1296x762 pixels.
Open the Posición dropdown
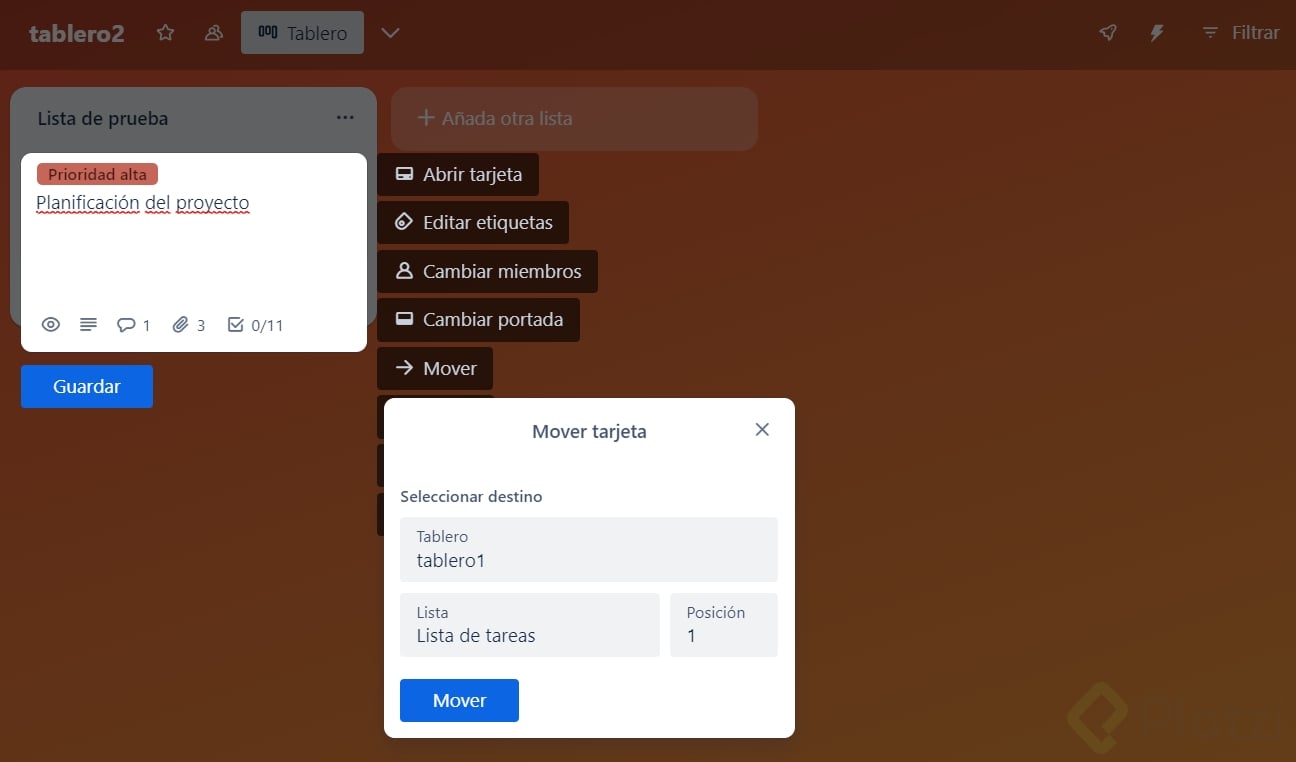(724, 625)
